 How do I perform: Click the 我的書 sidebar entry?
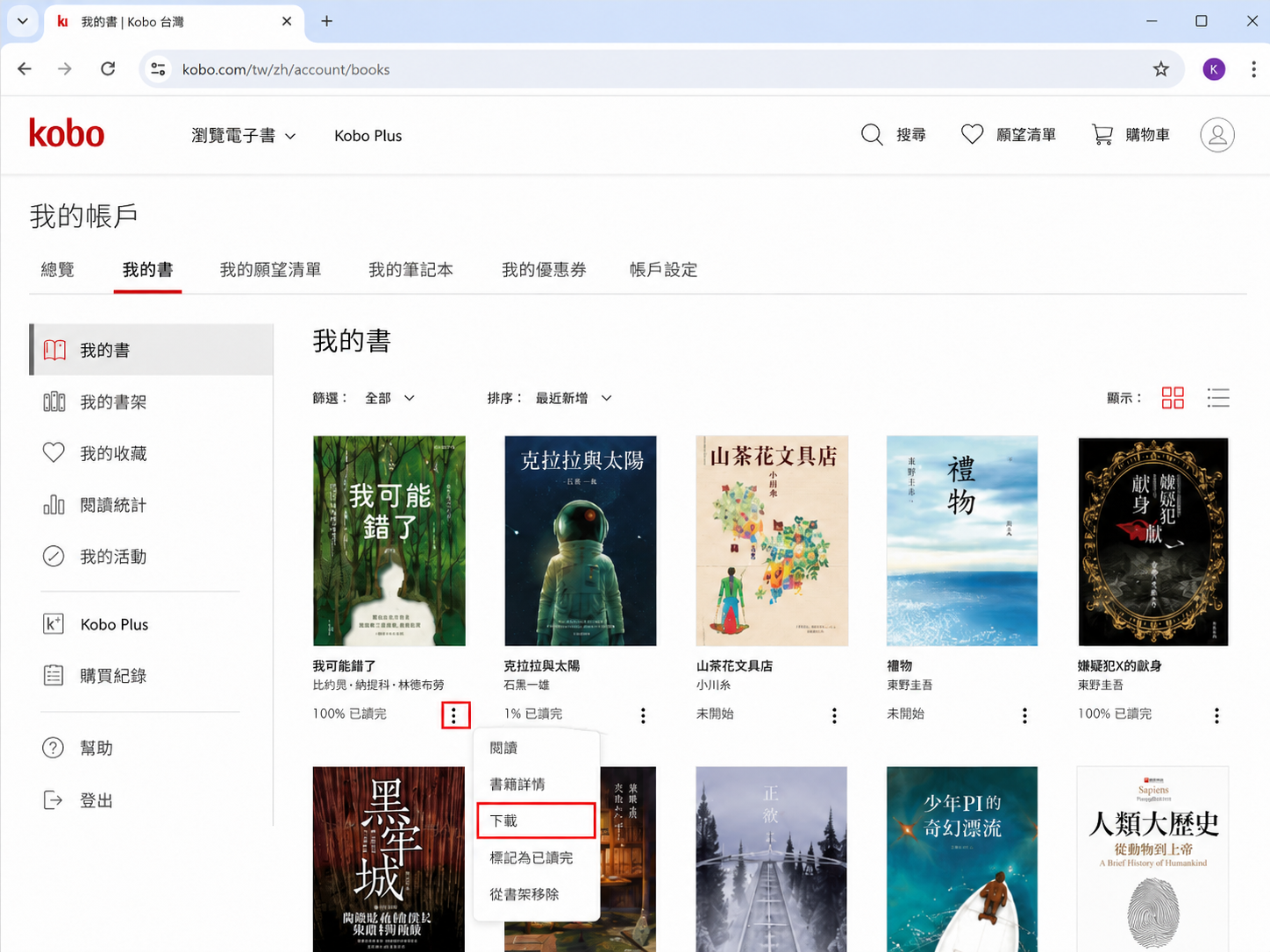[x=152, y=350]
